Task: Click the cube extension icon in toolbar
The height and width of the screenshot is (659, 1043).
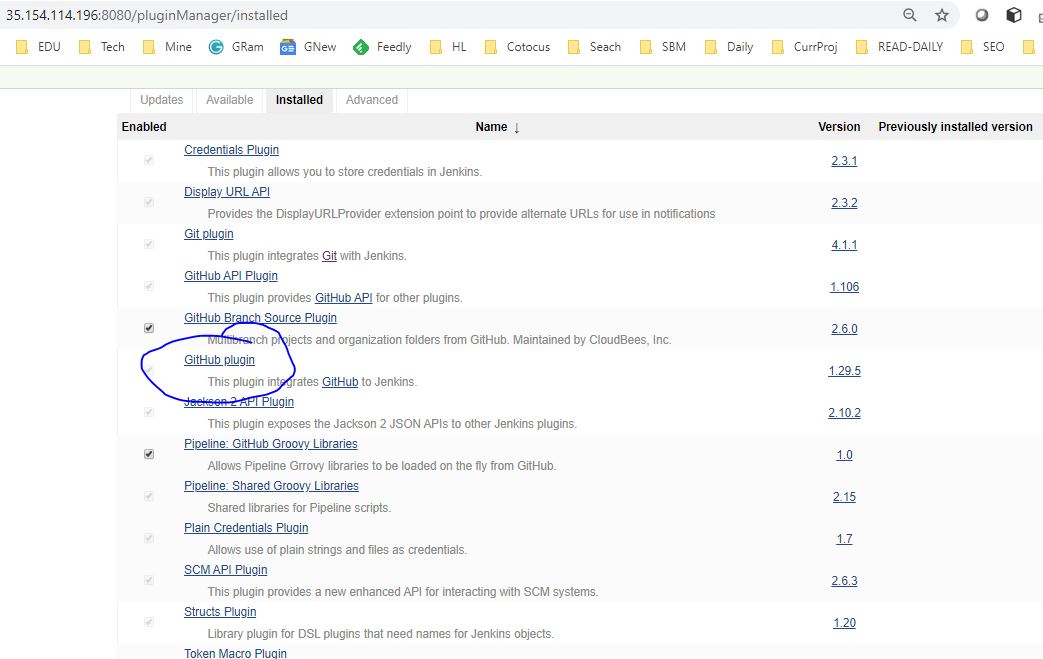Action: click(x=1014, y=15)
